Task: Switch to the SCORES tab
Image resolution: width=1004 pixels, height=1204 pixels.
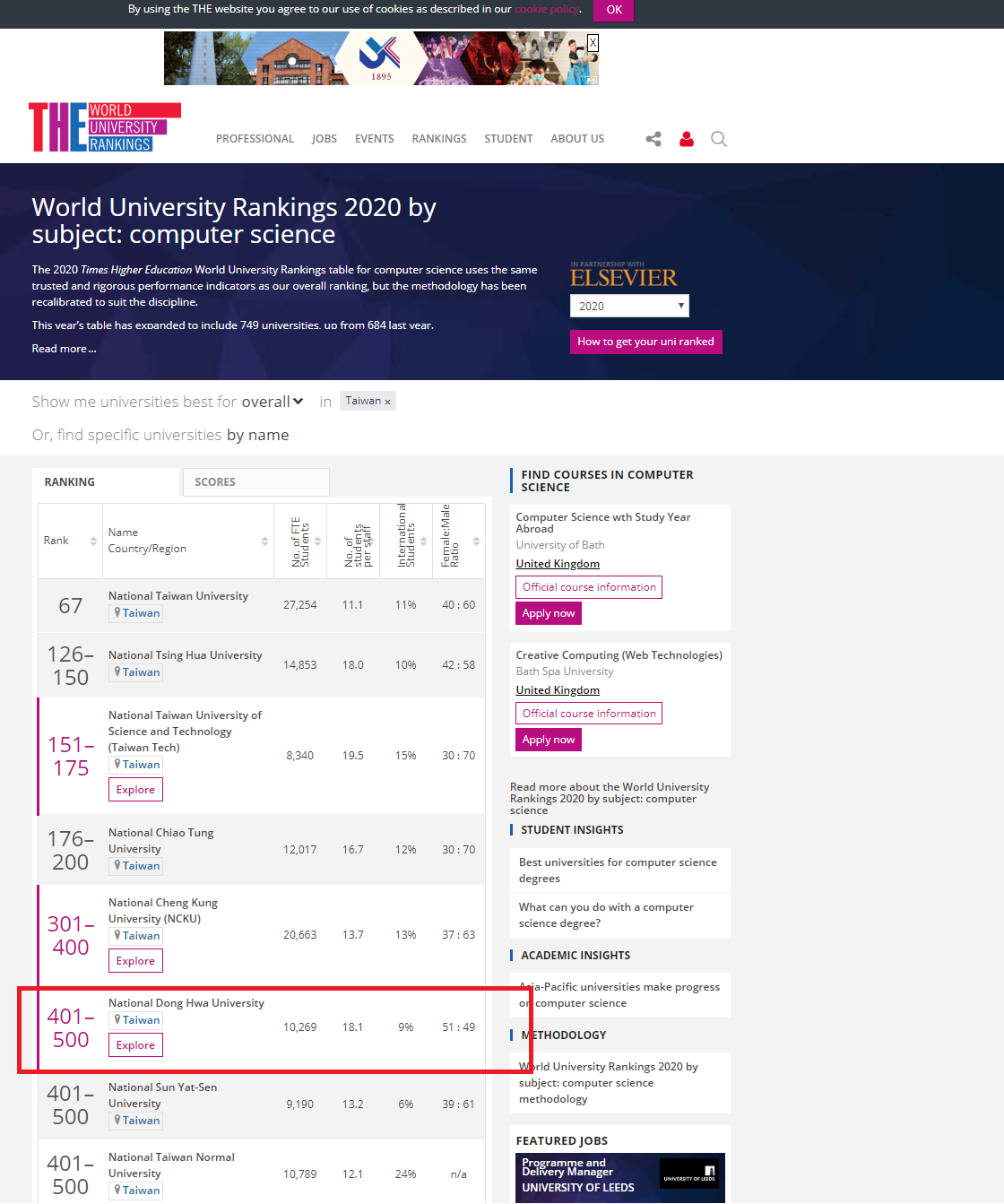Action: (x=255, y=482)
